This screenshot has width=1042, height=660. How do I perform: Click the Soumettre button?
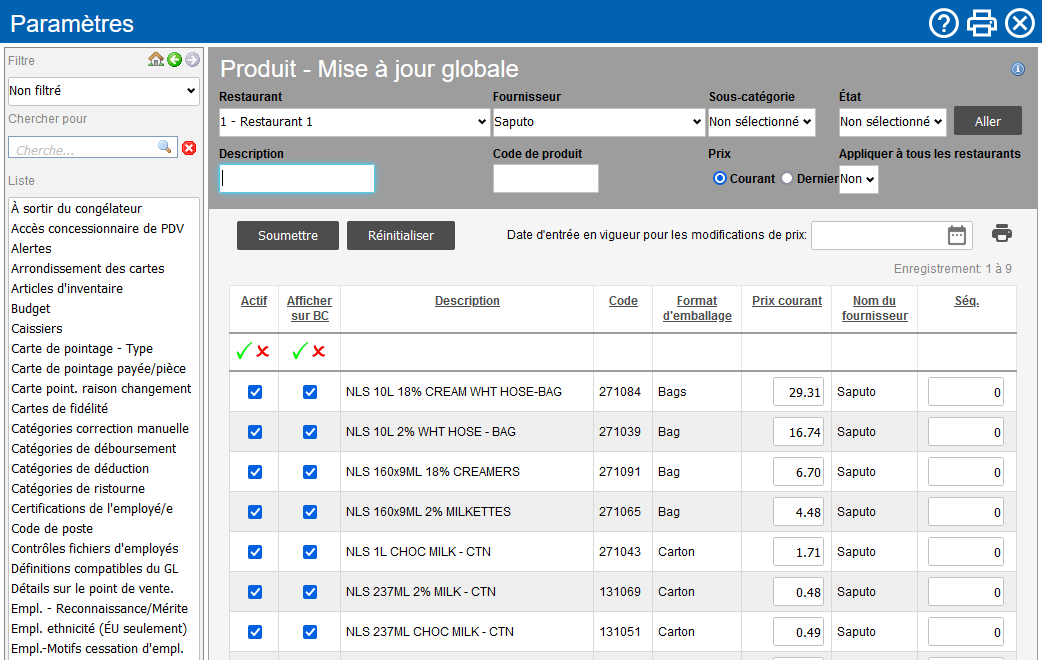[288, 236]
